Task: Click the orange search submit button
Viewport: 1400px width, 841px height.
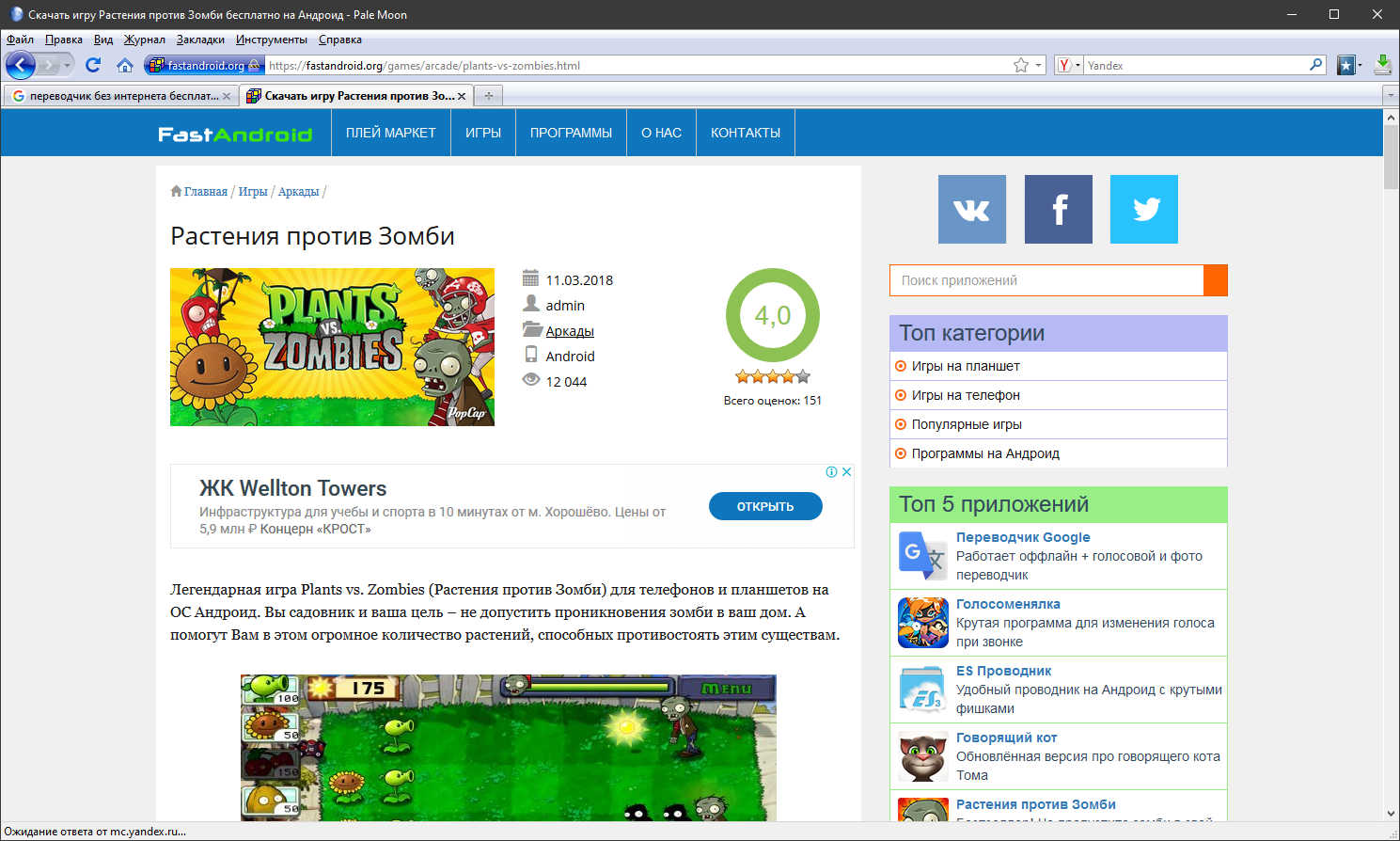Action: tap(1216, 280)
